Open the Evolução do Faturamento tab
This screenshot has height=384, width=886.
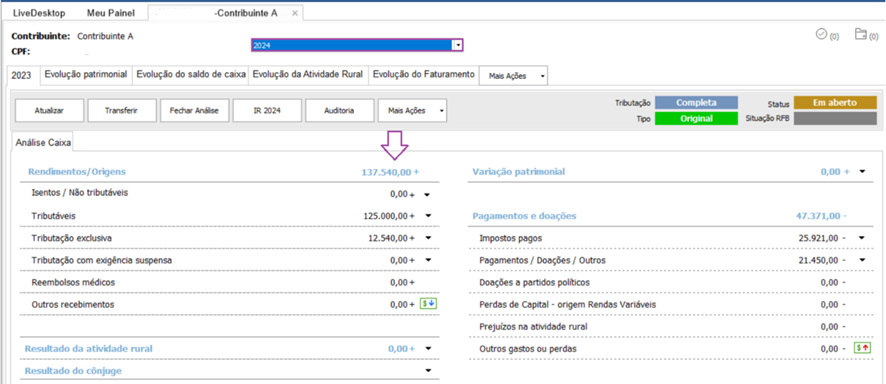click(x=424, y=75)
